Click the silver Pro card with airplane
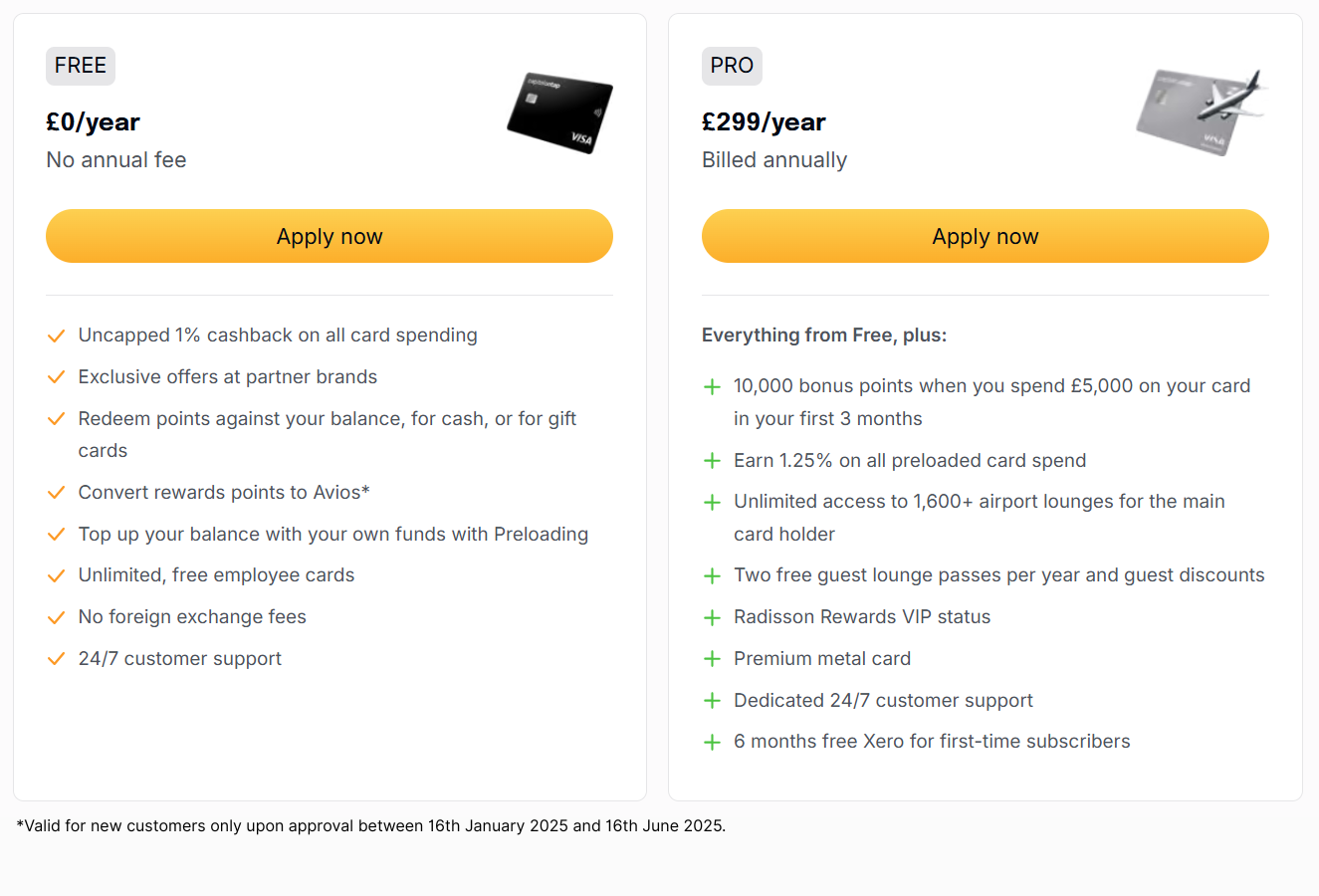 tap(1201, 112)
